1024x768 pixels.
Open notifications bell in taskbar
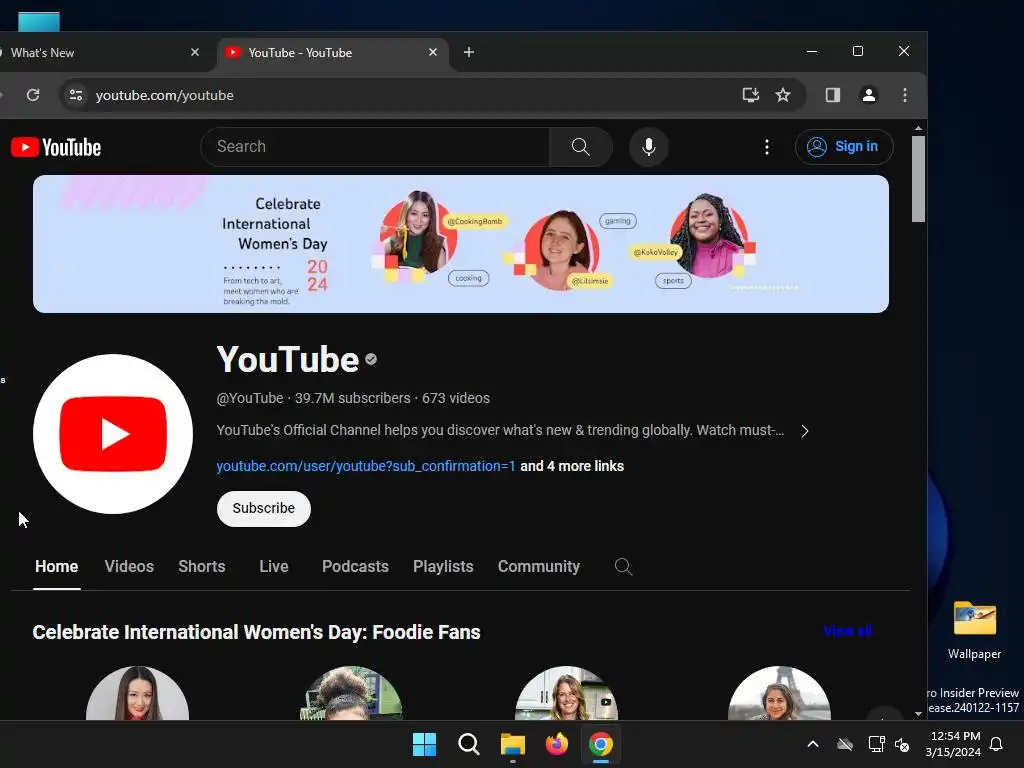point(997,744)
